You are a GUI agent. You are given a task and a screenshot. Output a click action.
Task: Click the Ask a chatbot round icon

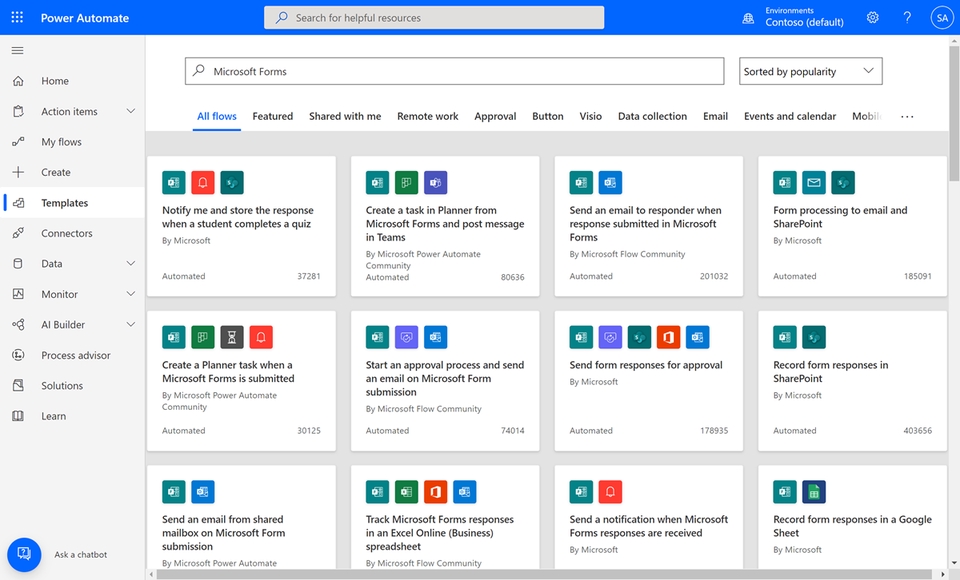[x=24, y=554]
